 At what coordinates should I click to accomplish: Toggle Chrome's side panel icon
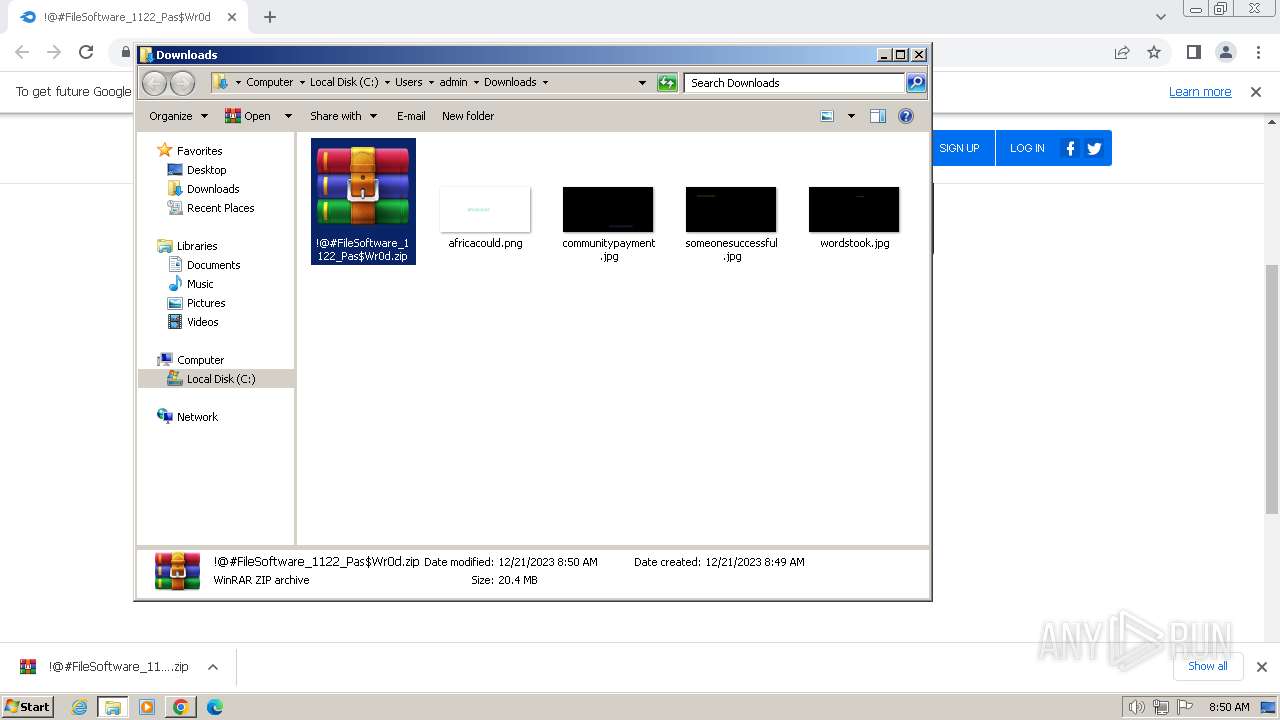pyautogui.click(x=1194, y=52)
